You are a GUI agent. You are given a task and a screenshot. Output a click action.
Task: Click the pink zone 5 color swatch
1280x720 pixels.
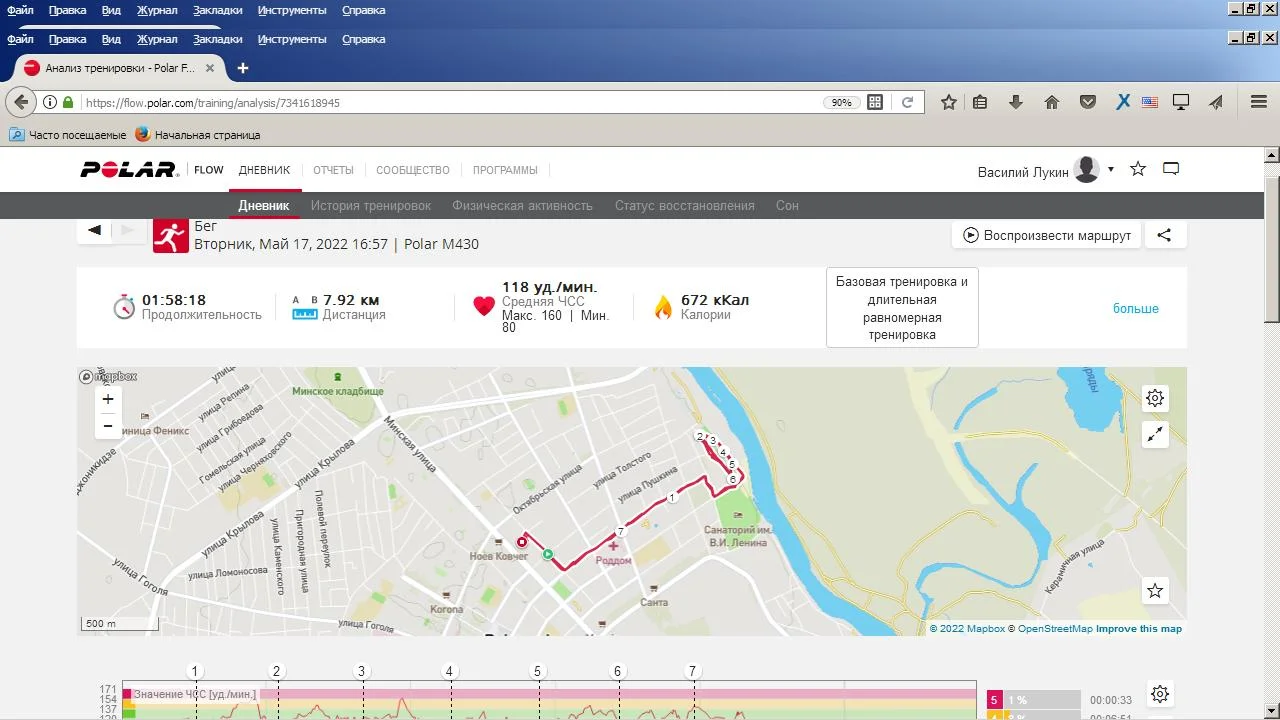(x=995, y=700)
